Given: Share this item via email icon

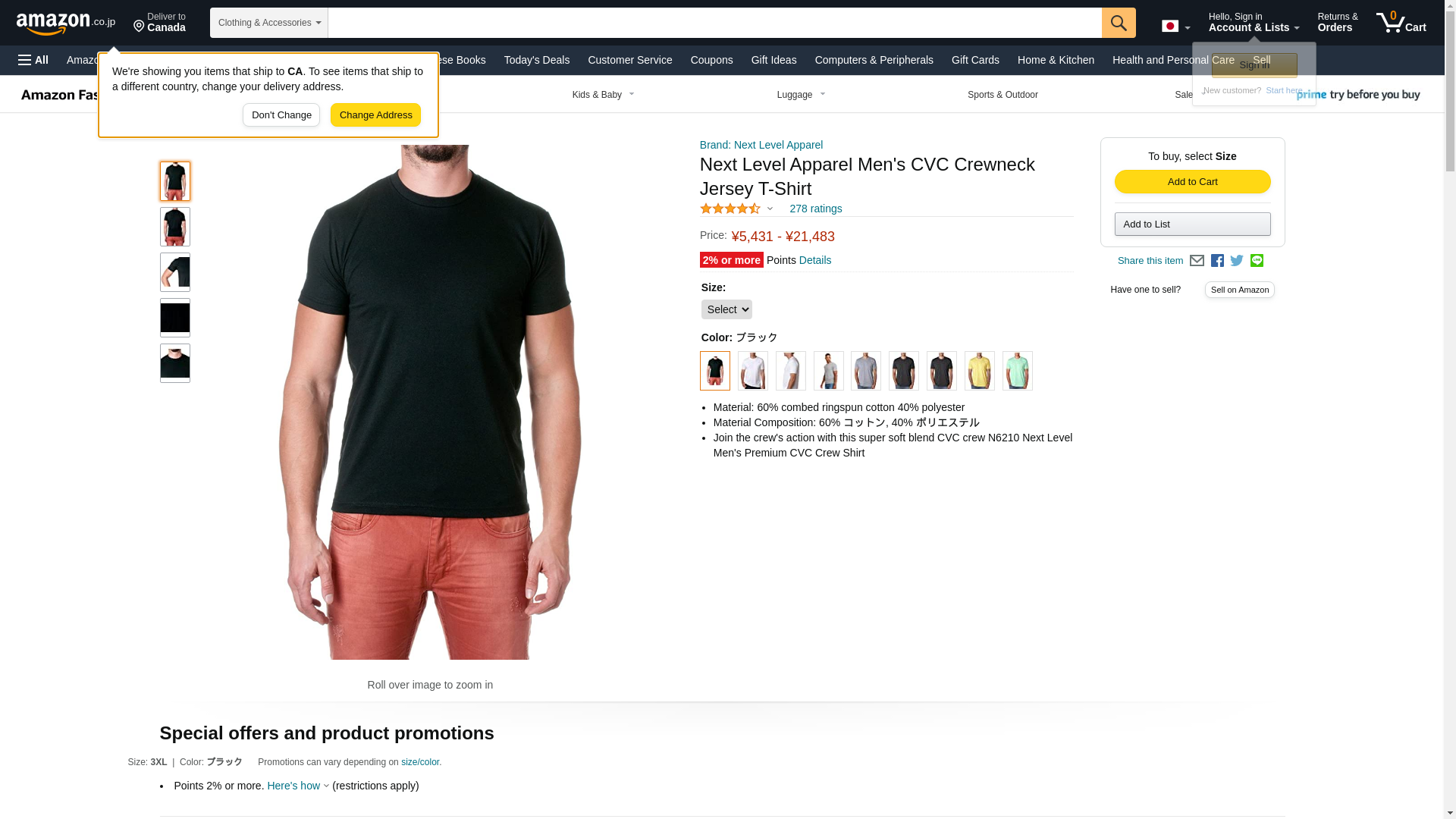Looking at the screenshot, I should pos(1197,261).
